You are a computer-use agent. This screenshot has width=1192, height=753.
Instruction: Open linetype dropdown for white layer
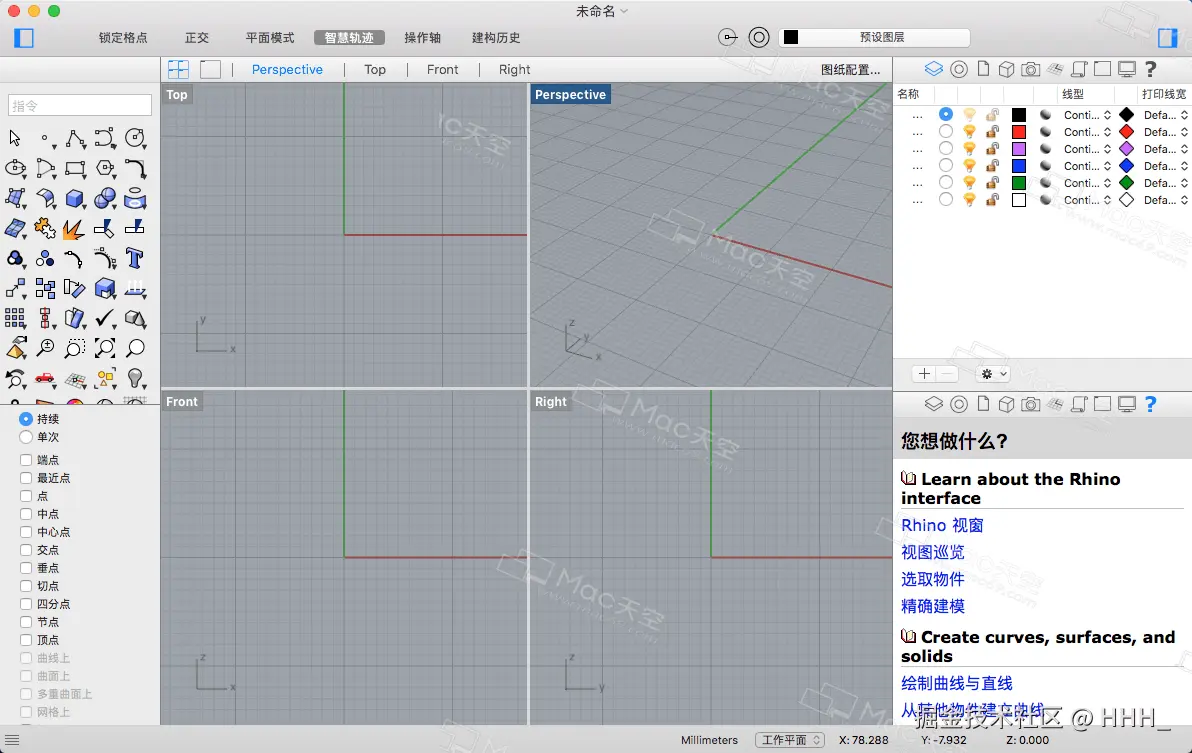click(1087, 200)
